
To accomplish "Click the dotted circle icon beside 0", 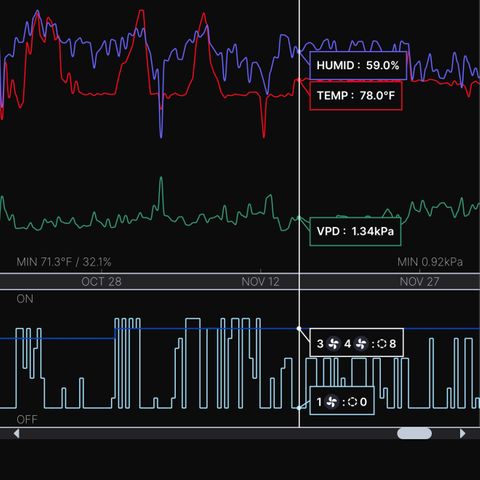I will [353, 402].
